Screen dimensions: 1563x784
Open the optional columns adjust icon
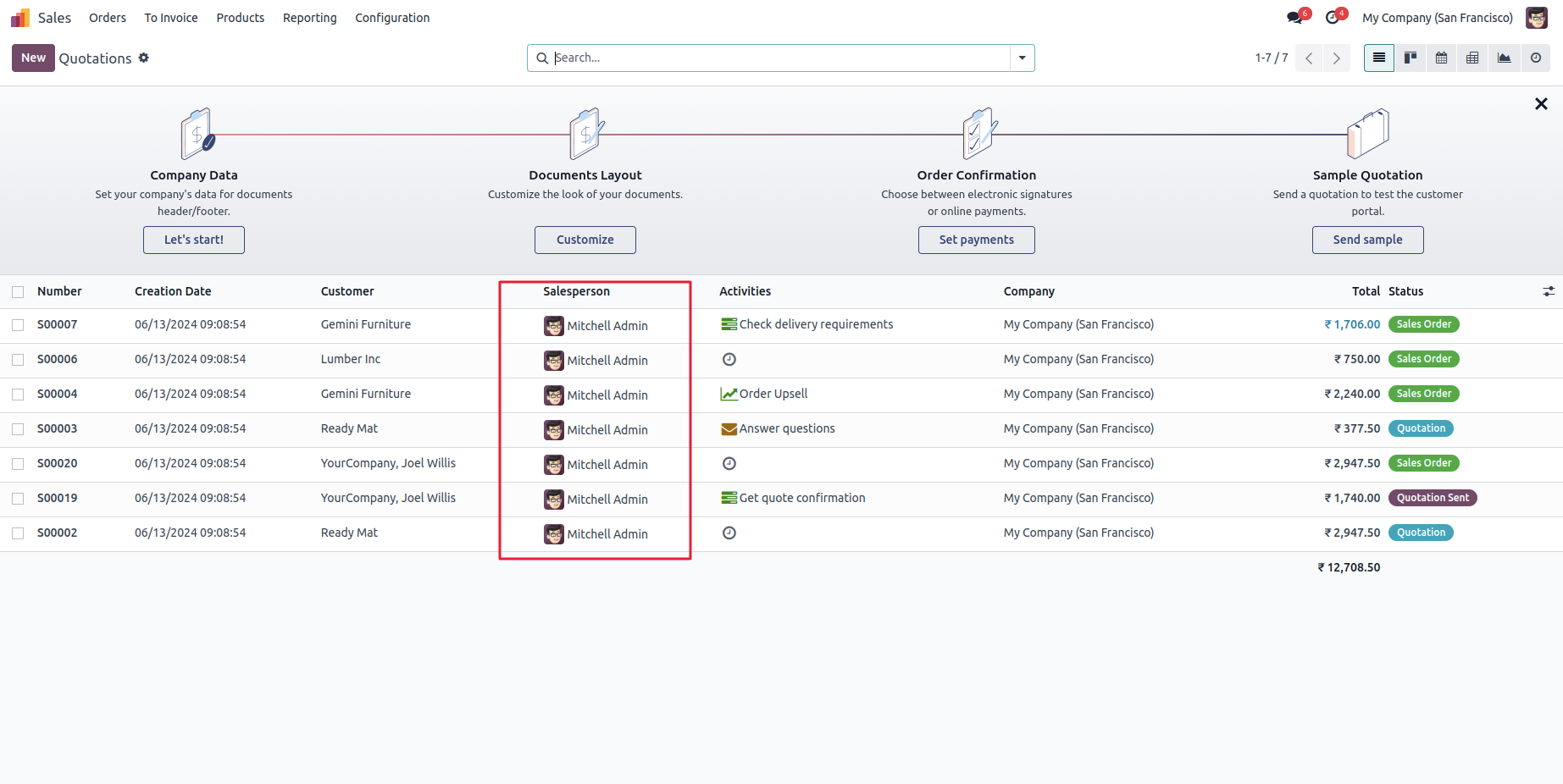pyautogui.click(x=1549, y=291)
